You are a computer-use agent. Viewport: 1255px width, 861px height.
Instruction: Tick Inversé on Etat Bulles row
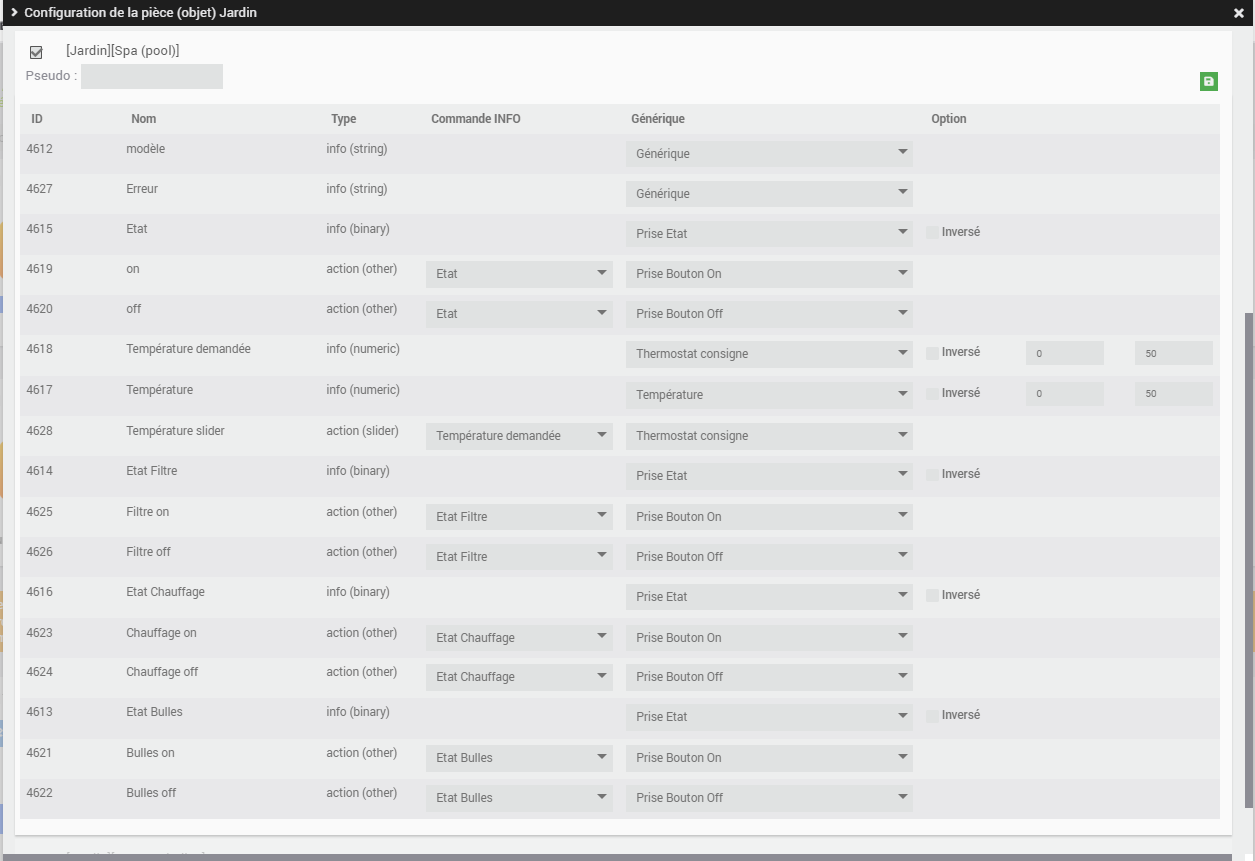click(x=932, y=716)
